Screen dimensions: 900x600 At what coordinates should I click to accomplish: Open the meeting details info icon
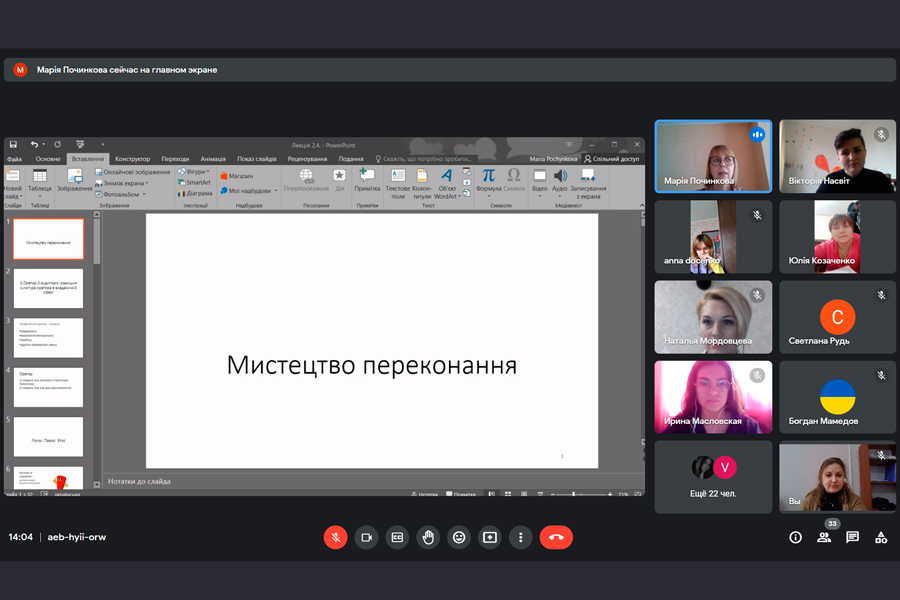(796, 537)
